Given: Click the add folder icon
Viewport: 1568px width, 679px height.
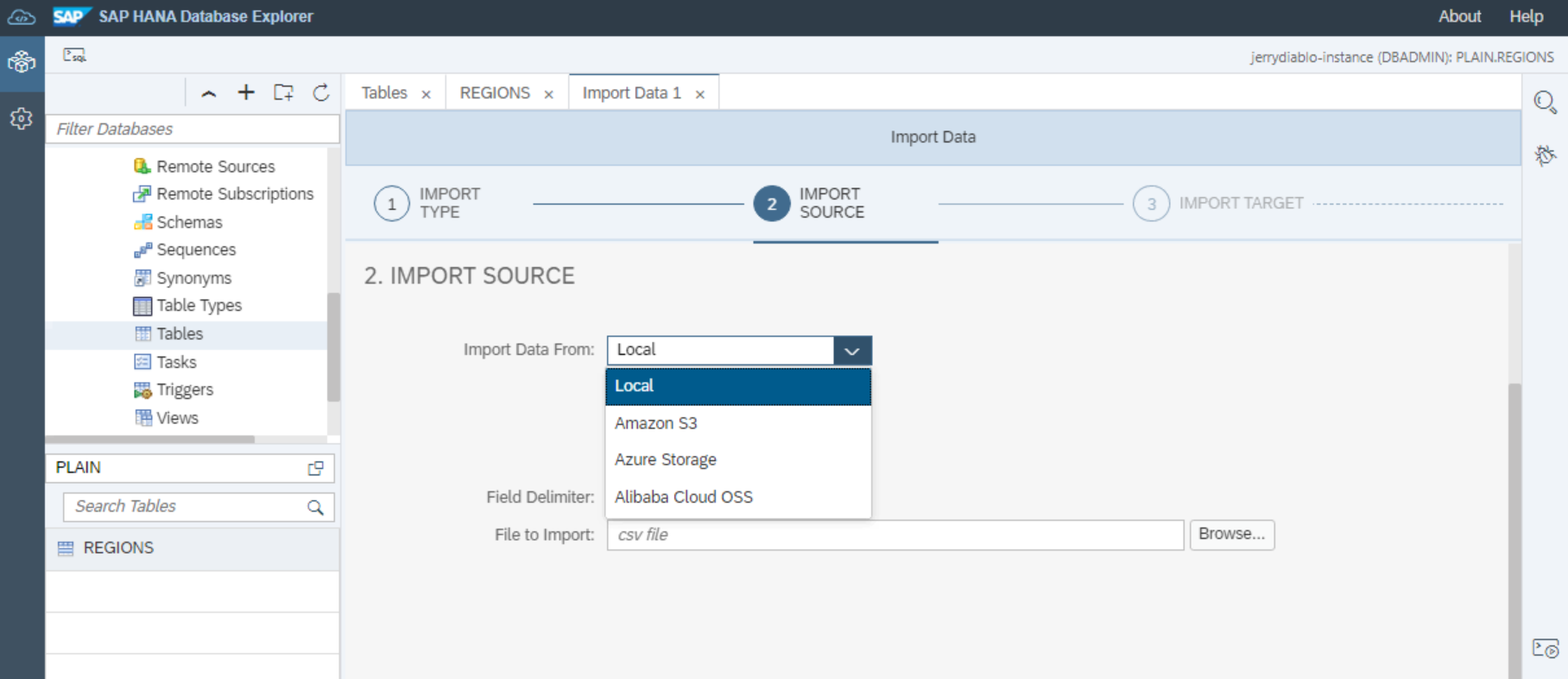Looking at the screenshot, I should (283, 92).
